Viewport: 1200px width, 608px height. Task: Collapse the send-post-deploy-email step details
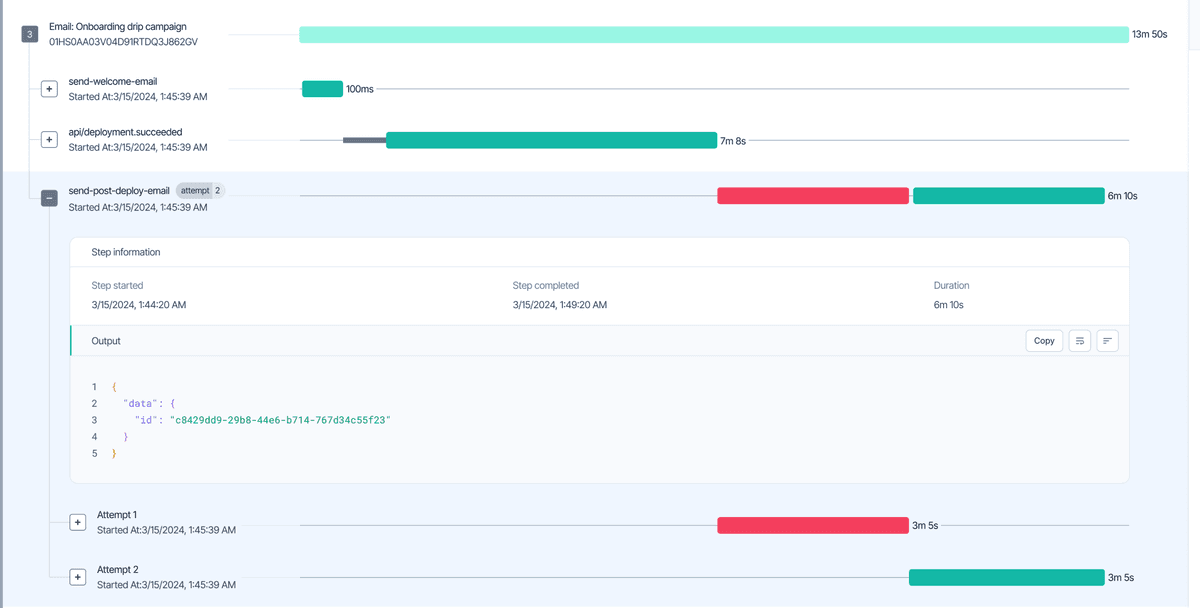click(x=49, y=198)
